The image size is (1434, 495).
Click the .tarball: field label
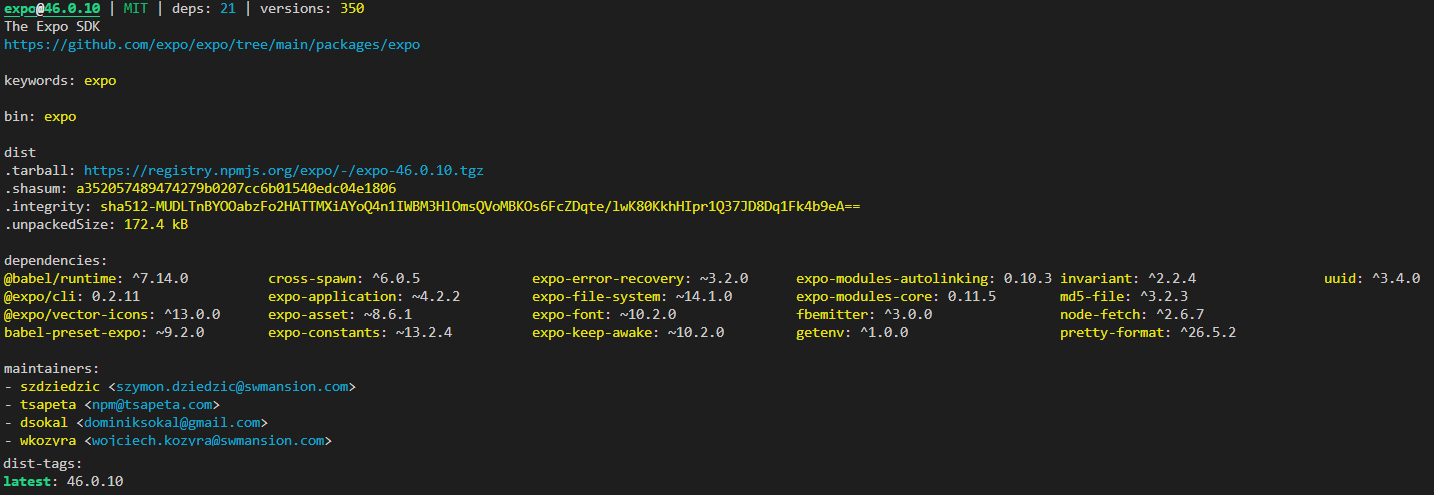point(40,171)
